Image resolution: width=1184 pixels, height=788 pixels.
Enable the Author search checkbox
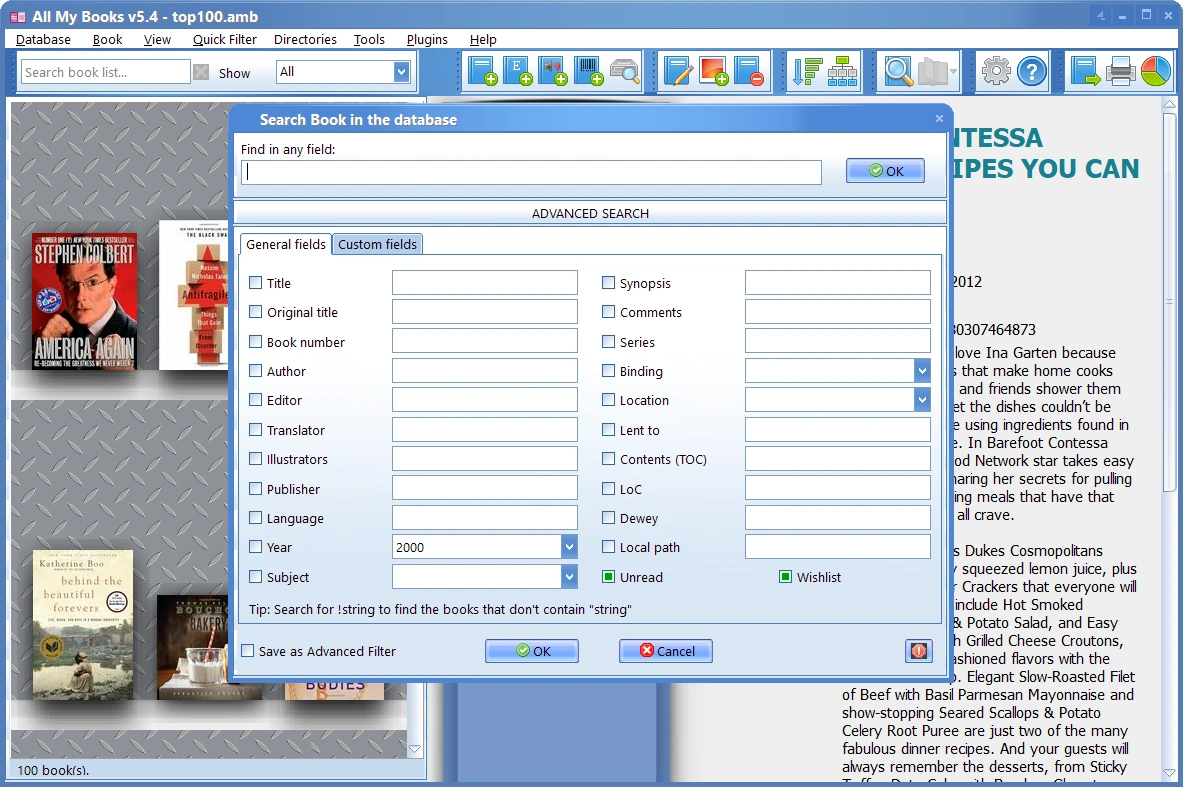[x=255, y=371]
